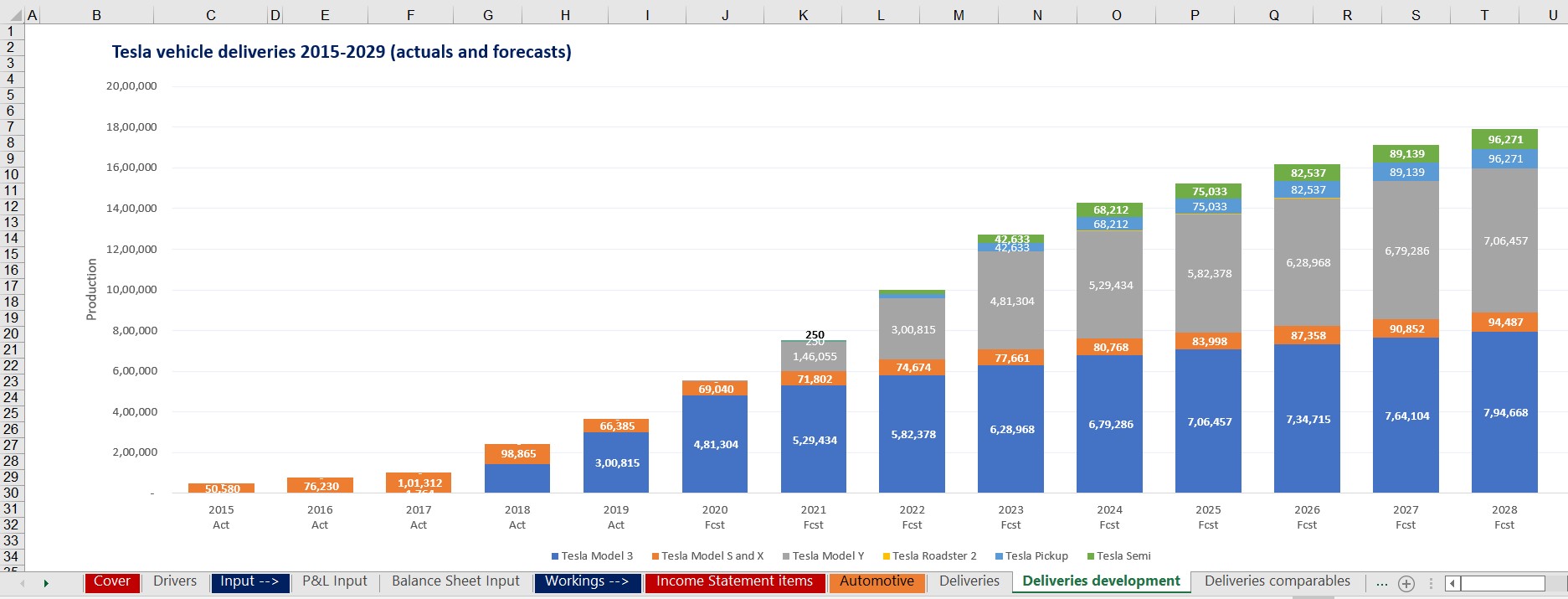This screenshot has width=1568, height=599.
Task: Click the Tesla Model Y legend swatch
Action: coord(786,556)
